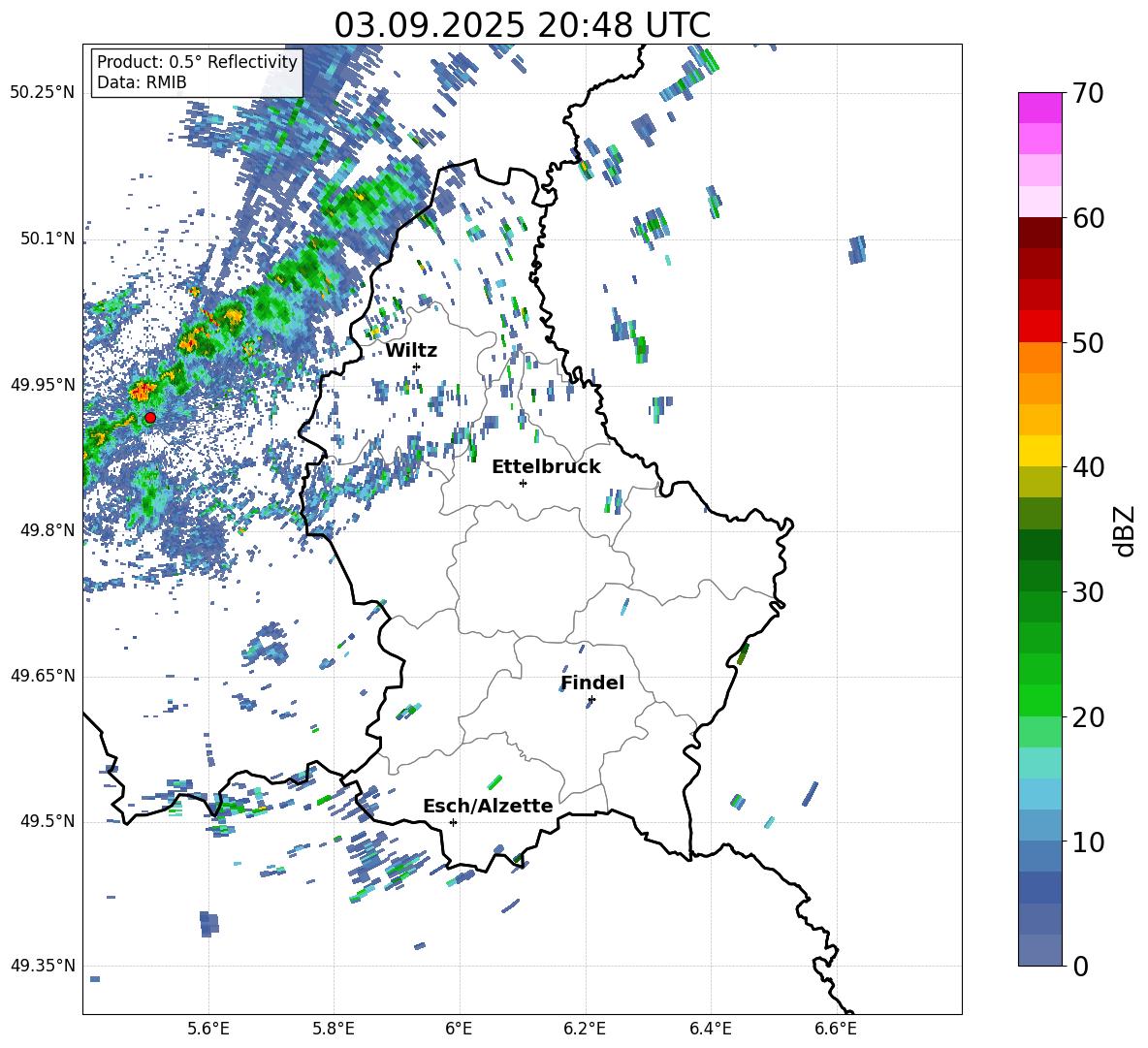Click the colorbar 50 tick label
The width and height of the screenshot is (1148, 1048).
[1088, 342]
